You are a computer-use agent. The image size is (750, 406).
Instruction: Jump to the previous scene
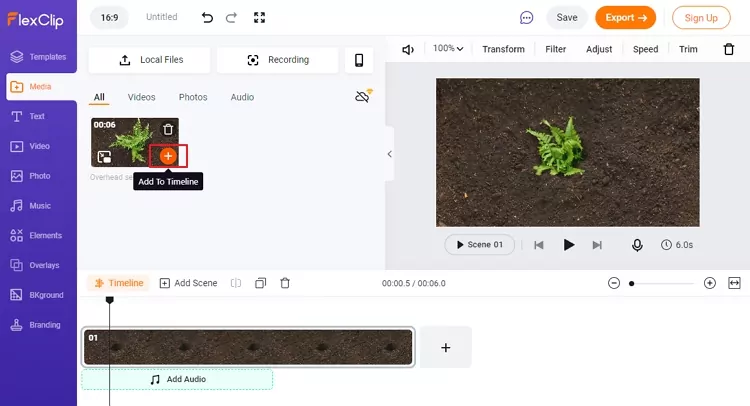click(x=539, y=245)
